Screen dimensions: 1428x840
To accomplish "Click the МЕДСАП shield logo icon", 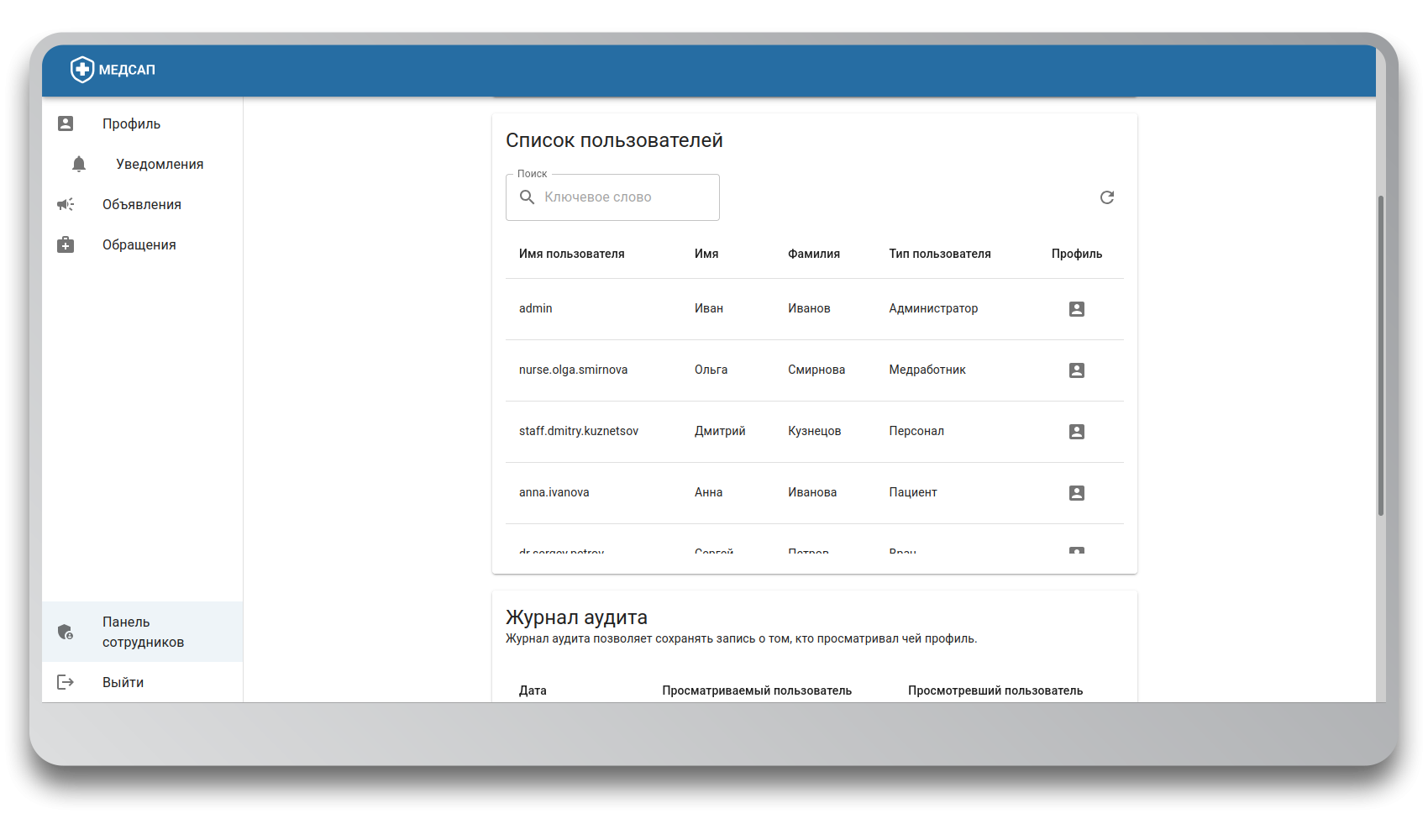I will coord(81,70).
